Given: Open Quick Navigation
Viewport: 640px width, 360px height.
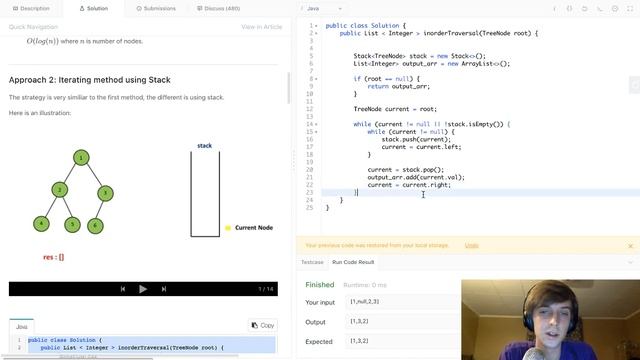Looking at the screenshot, I should coord(33,27).
